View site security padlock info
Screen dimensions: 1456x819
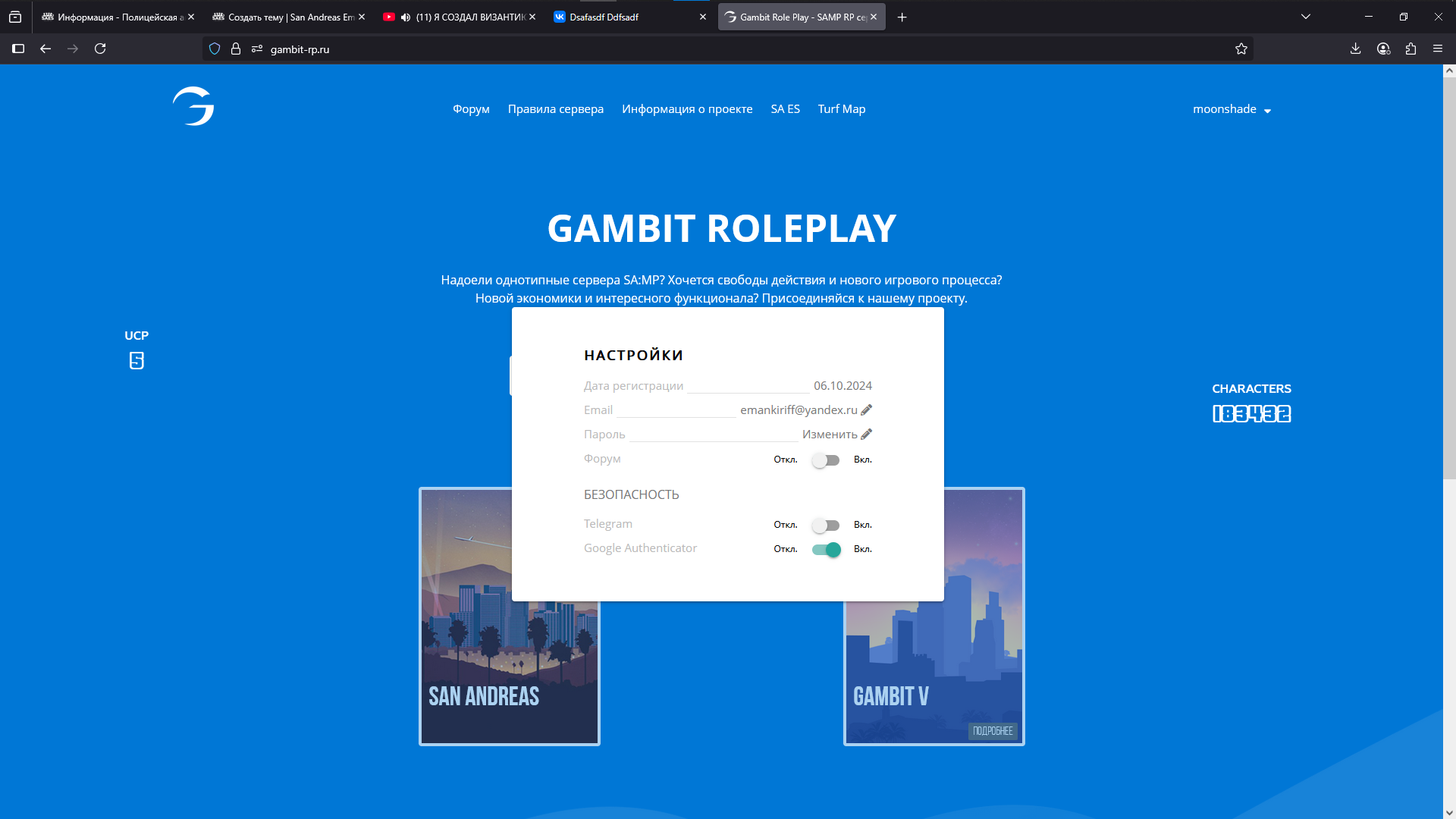click(236, 49)
